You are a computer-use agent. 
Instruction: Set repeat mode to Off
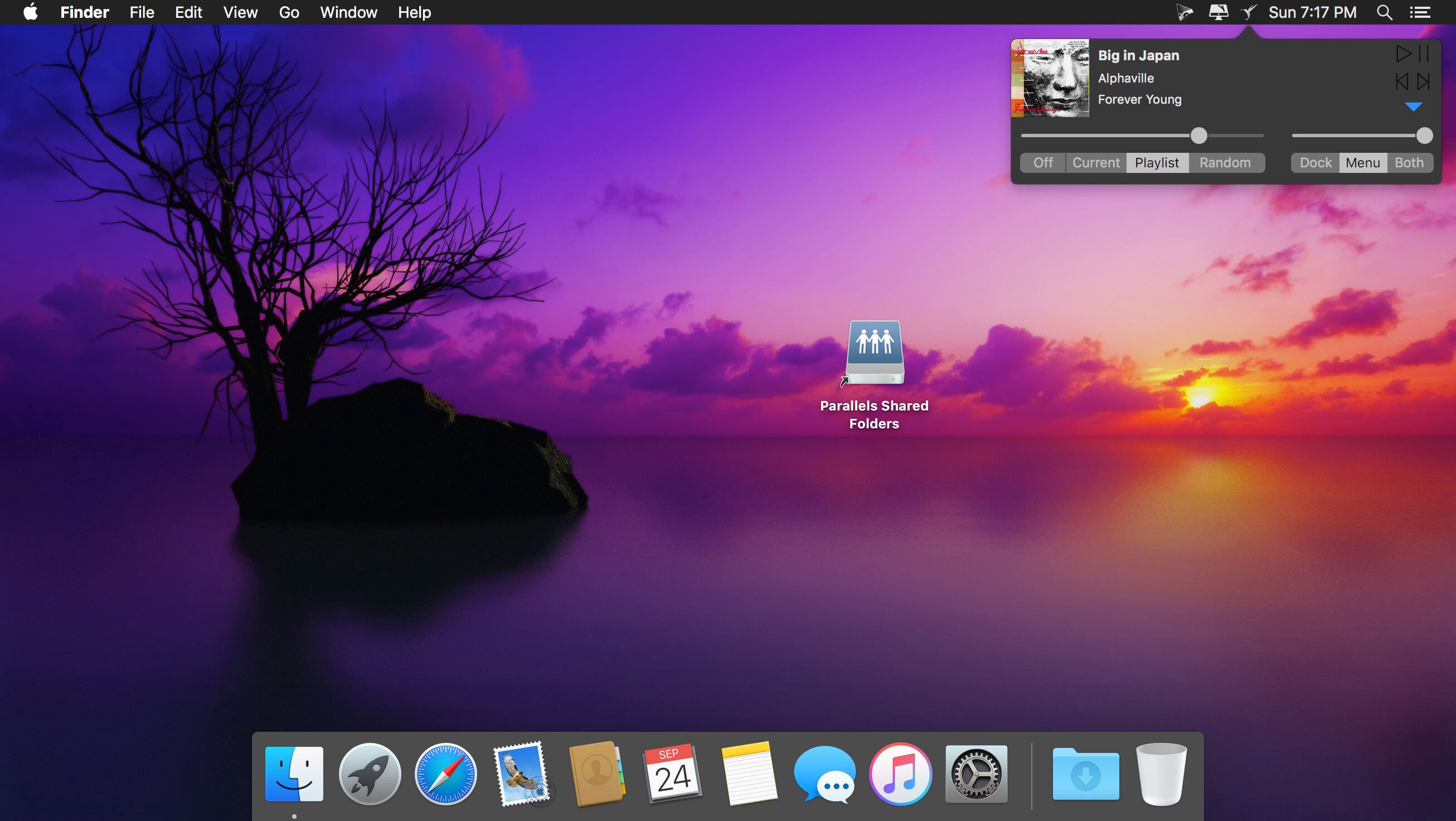pos(1042,163)
